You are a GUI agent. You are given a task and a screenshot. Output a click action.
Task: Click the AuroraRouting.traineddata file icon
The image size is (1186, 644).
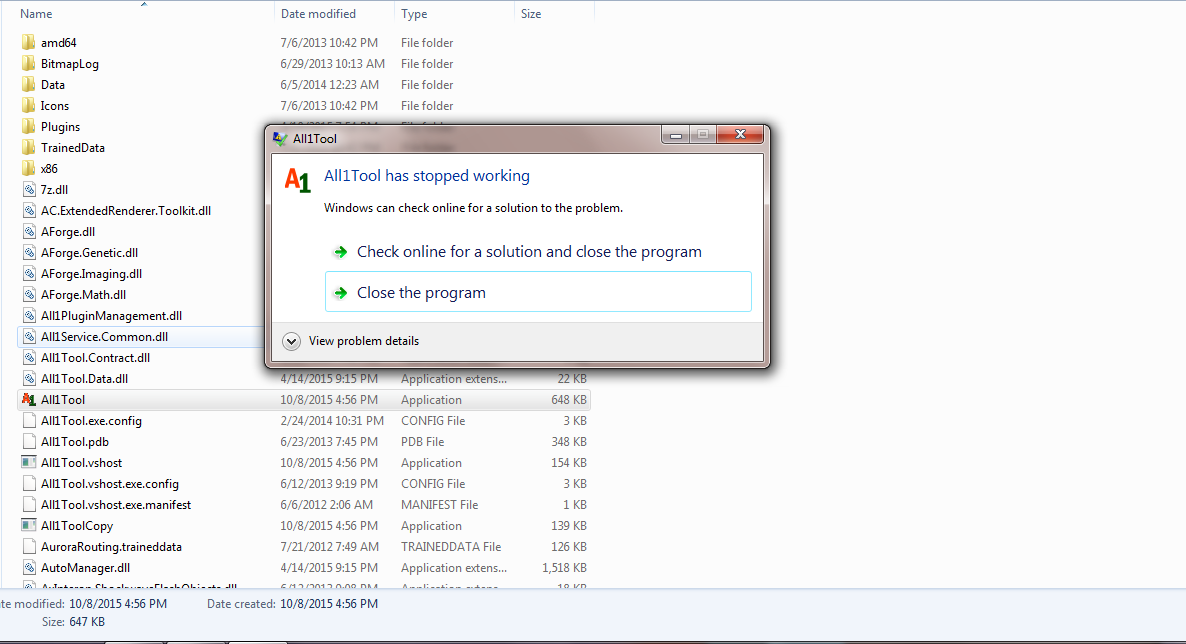point(29,546)
